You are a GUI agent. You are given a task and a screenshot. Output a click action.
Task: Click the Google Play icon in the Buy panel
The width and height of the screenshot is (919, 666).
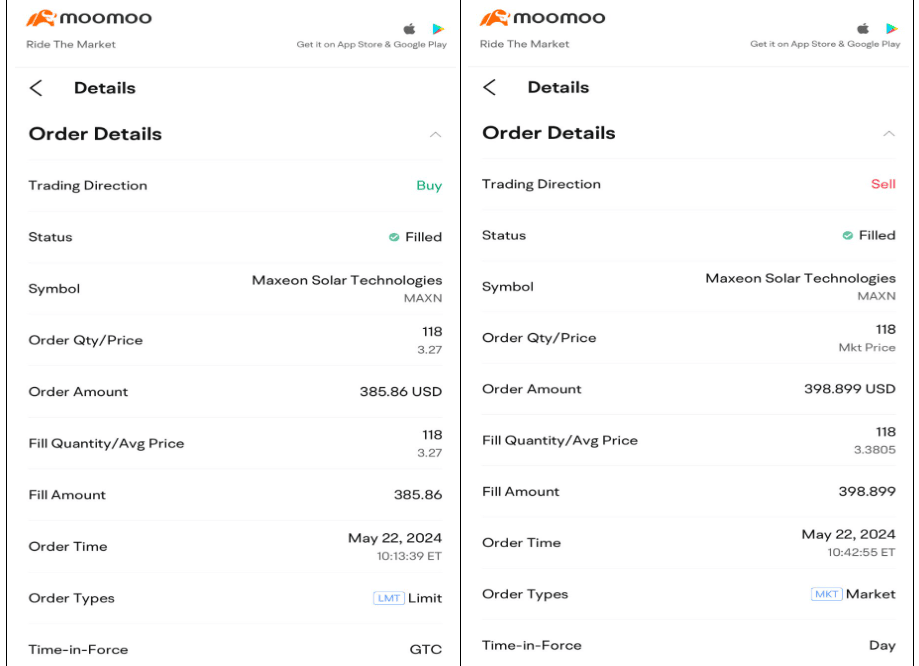pyautogui.click(x=438, y=29)
